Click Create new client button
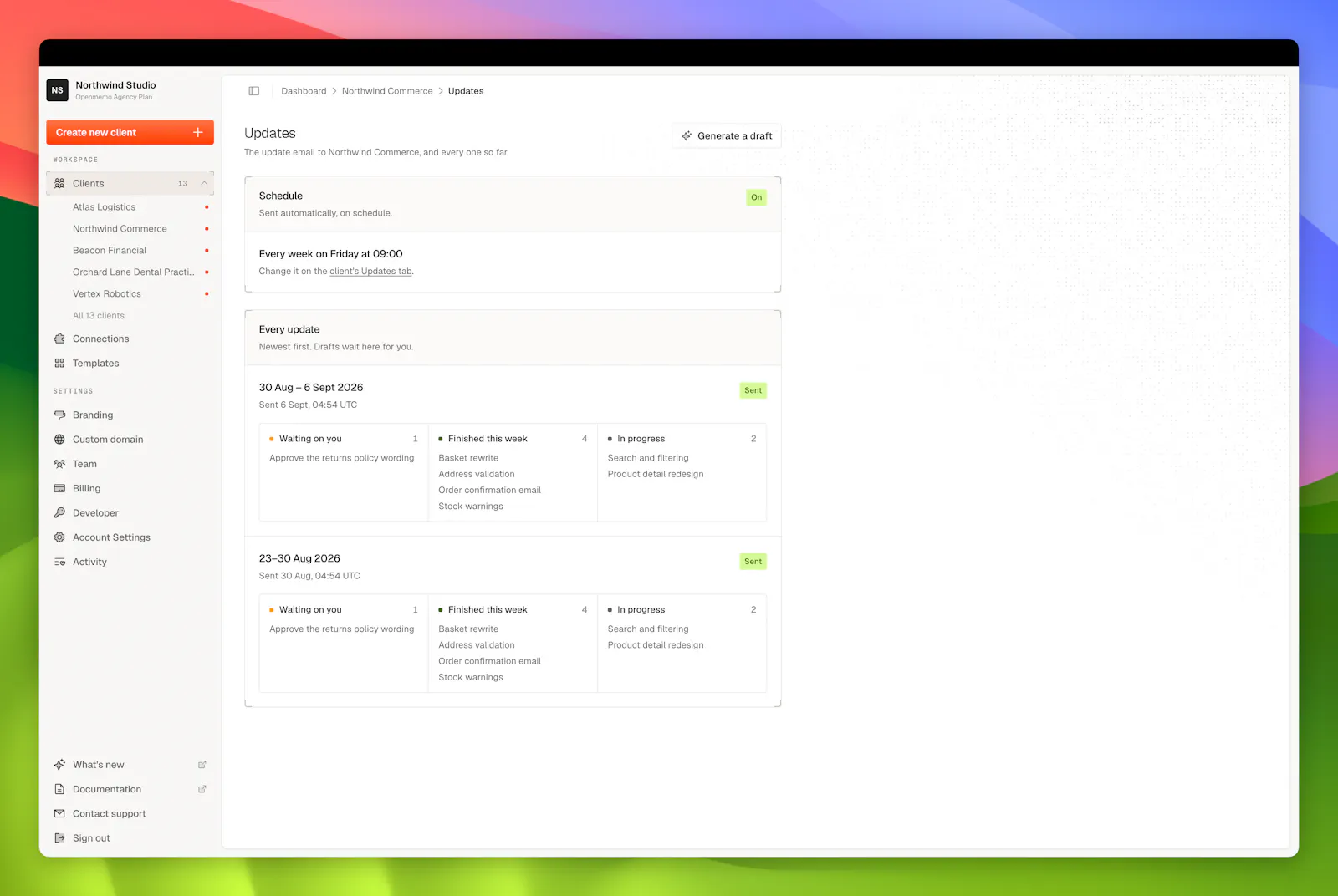Image resolution: width=1338 pixels, height=896 pixels. pyautogui.click(x=130, y=133)
